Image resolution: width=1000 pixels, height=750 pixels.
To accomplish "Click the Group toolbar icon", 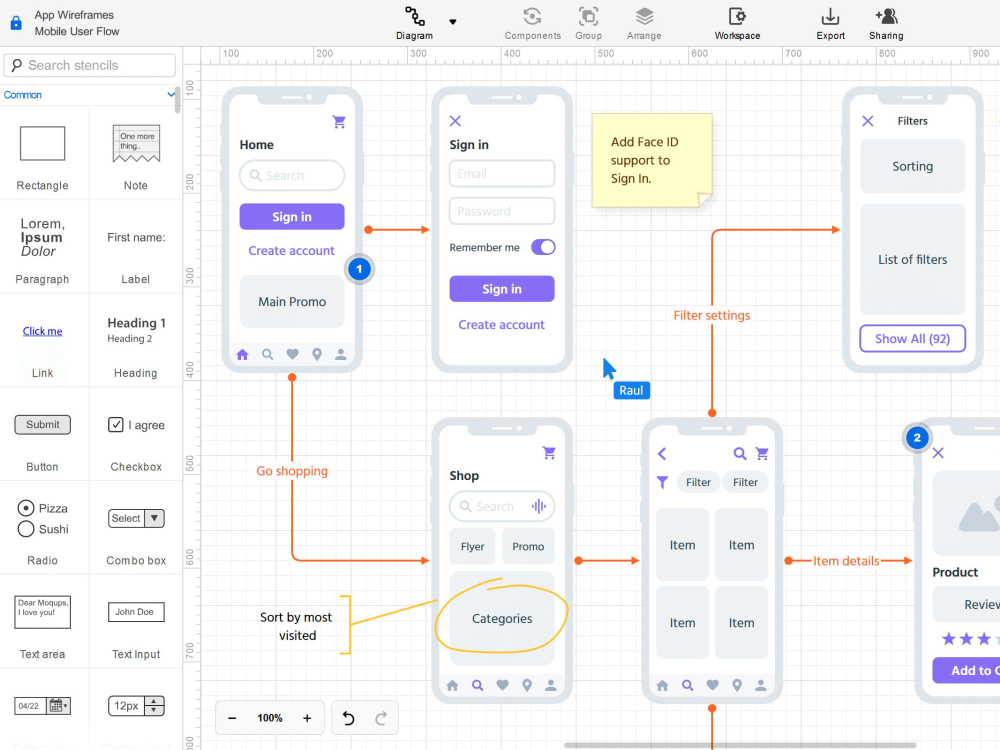I will coord(588,23).
